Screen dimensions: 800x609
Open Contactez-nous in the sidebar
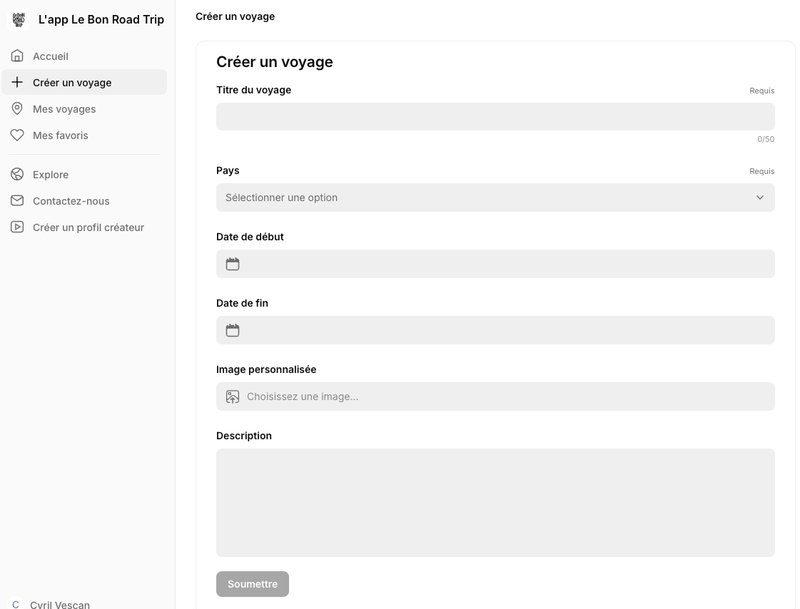coord(84,201)
